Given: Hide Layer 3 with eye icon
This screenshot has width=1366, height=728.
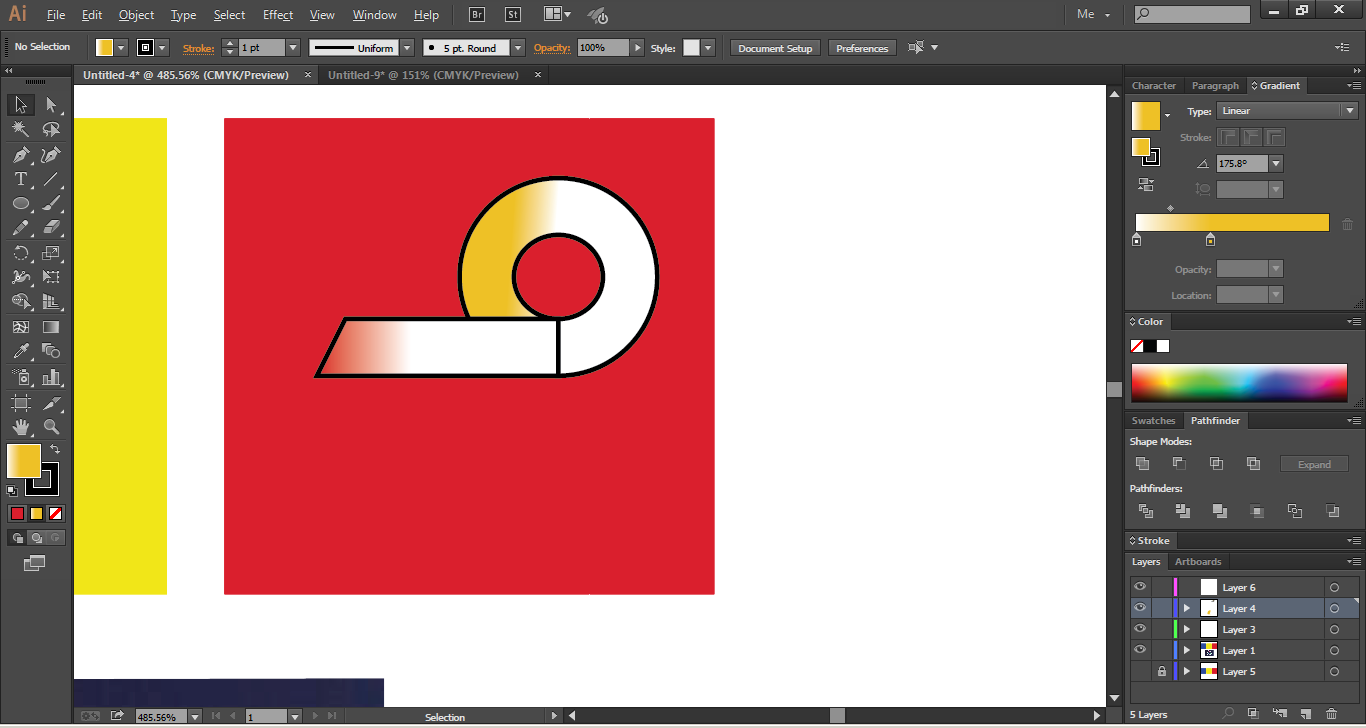Looking at the screenshot, I should 1140,629.
